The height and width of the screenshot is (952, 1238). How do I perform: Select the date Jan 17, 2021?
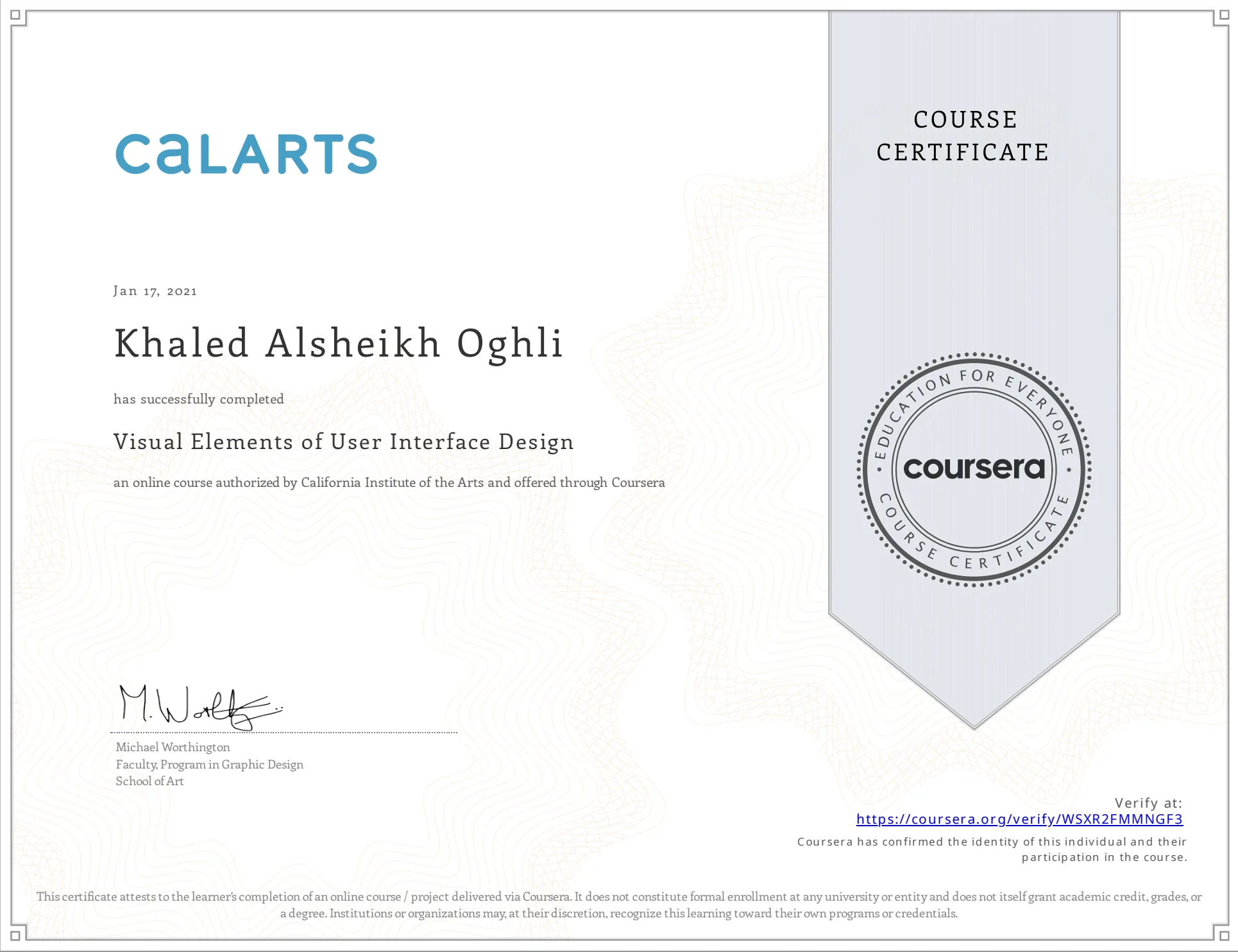coord(155,291)
